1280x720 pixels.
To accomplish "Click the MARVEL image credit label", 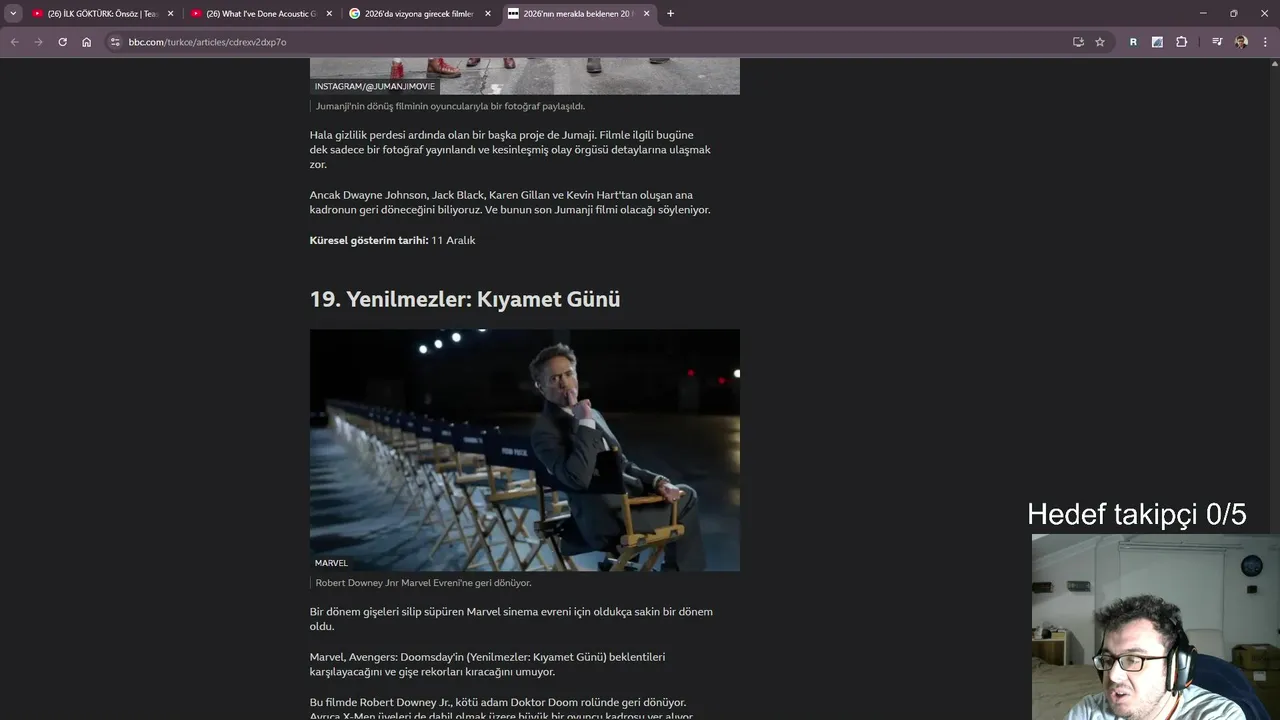I will (331, 563).
